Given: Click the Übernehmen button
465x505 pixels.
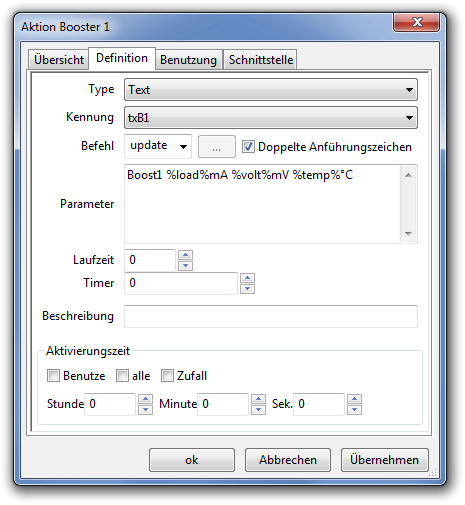Looking at the screenshot, I should pyautogui.click(x=384, y=460).
